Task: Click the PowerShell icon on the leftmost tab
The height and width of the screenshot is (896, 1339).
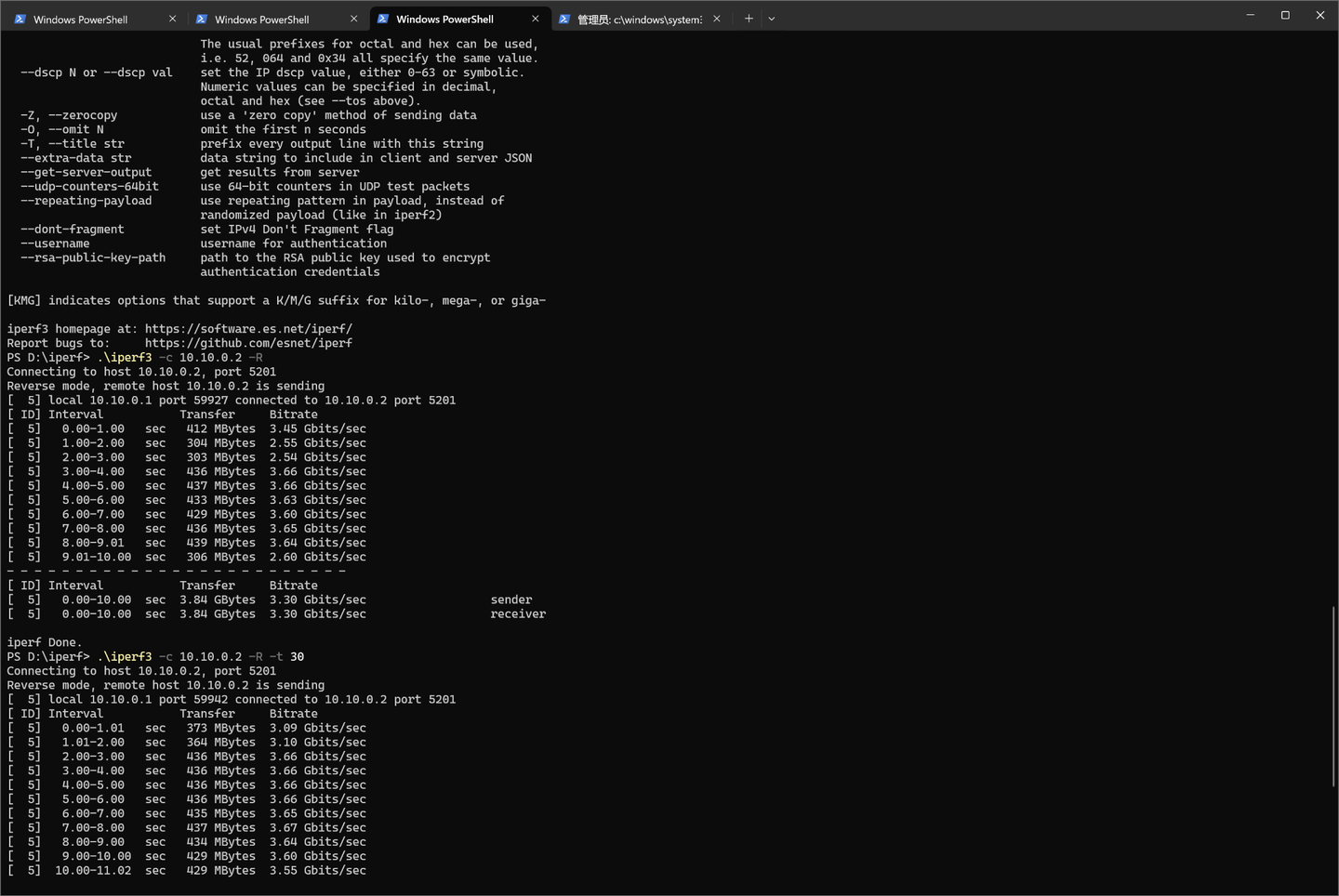Action: pyautogui.click(x=20, y=19)
